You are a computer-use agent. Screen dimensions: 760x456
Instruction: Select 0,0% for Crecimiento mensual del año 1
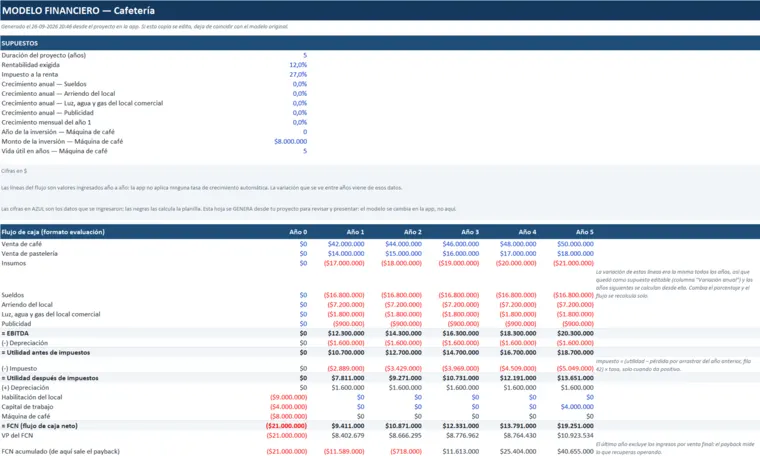tap(300, 123)
